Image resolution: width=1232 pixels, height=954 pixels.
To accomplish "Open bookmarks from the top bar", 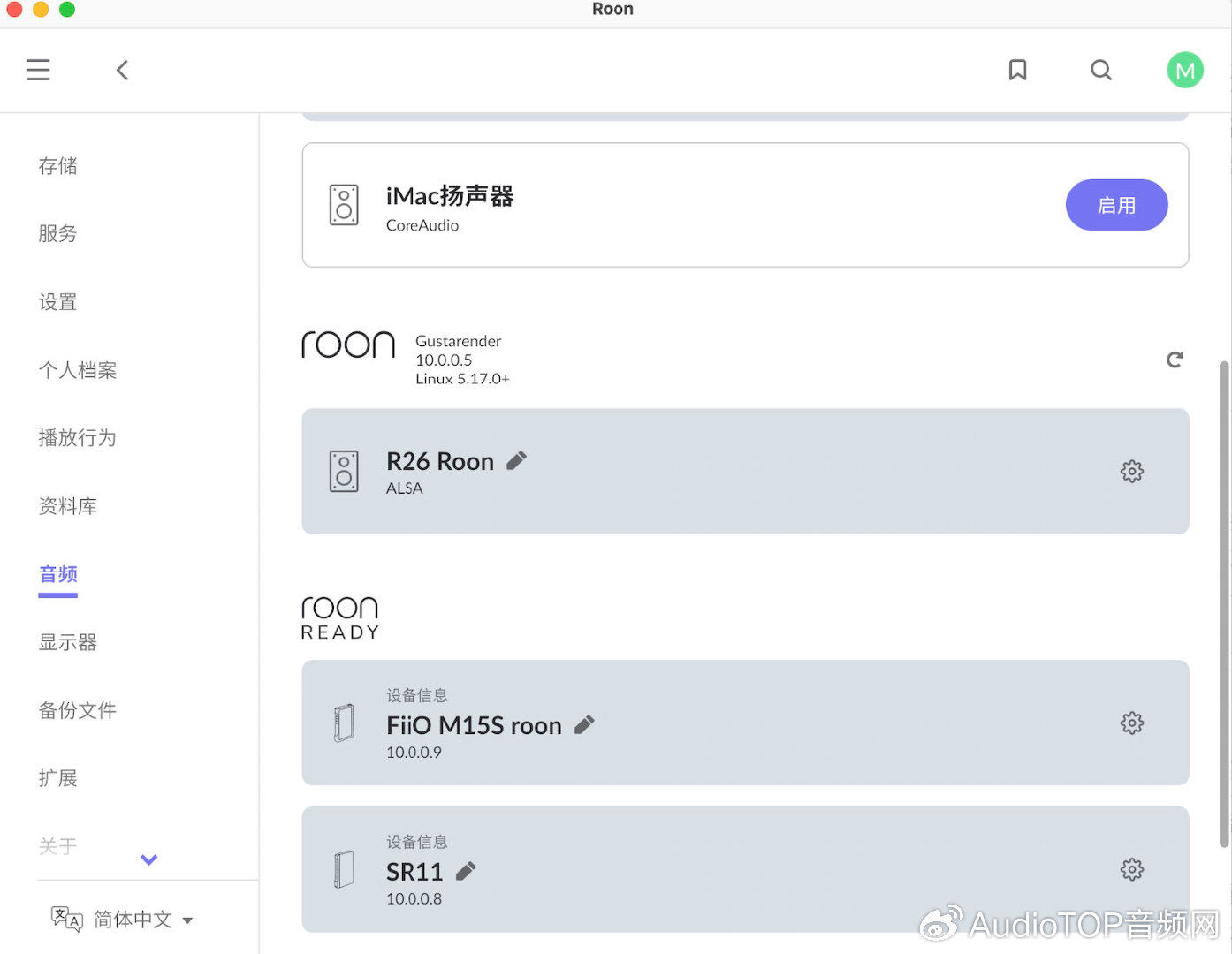I will pyautogui.click(x=1017, y=70).
